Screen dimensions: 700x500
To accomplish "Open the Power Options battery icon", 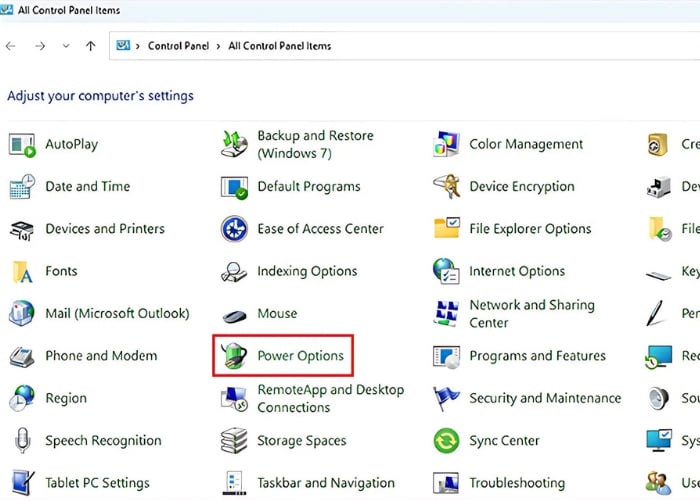I will click(x=234, y=356).
